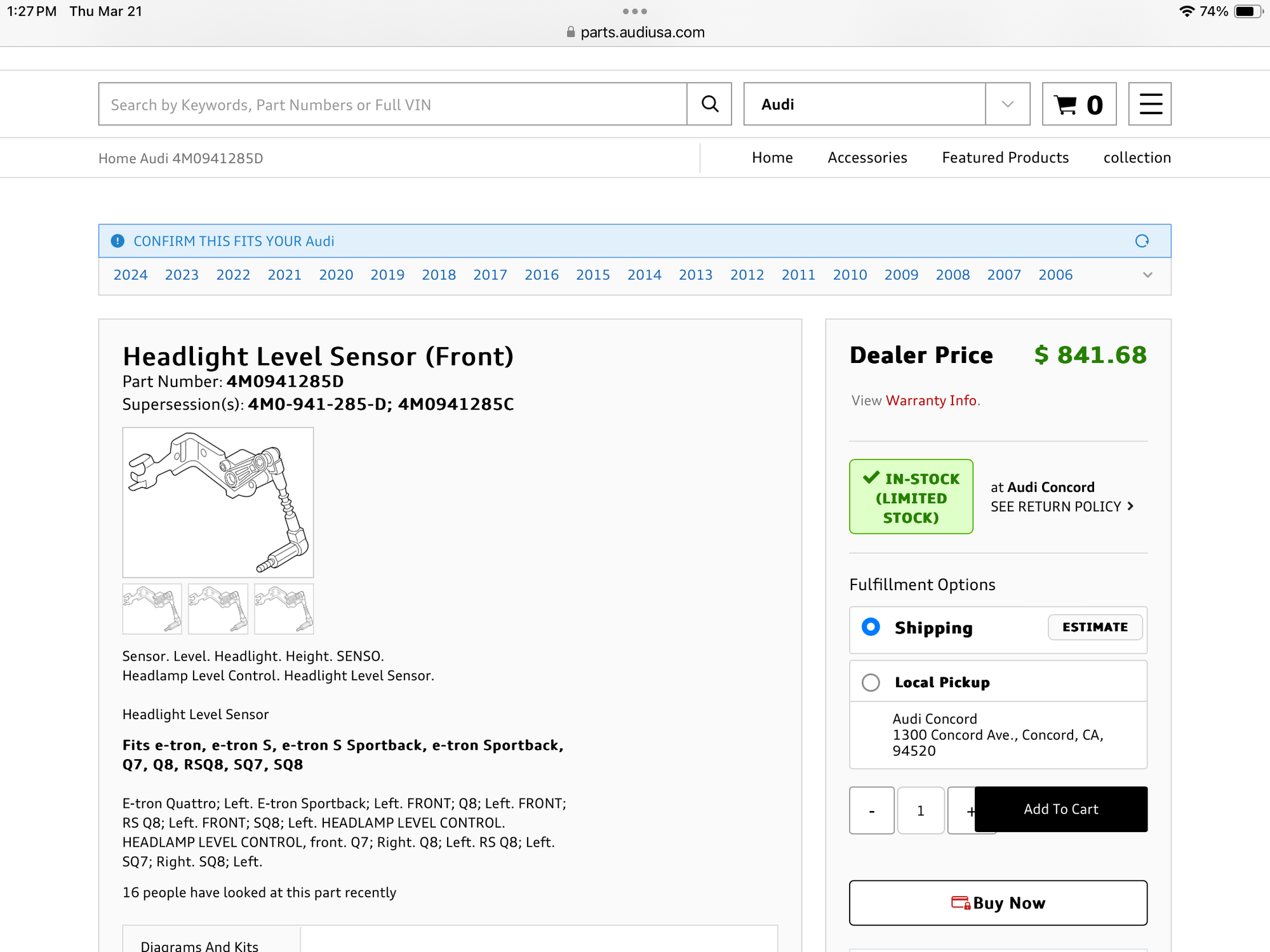The height and width of the screenshot is (952, 1270).
Task: Expand the year list chevron
Action: coord(1147,275)
